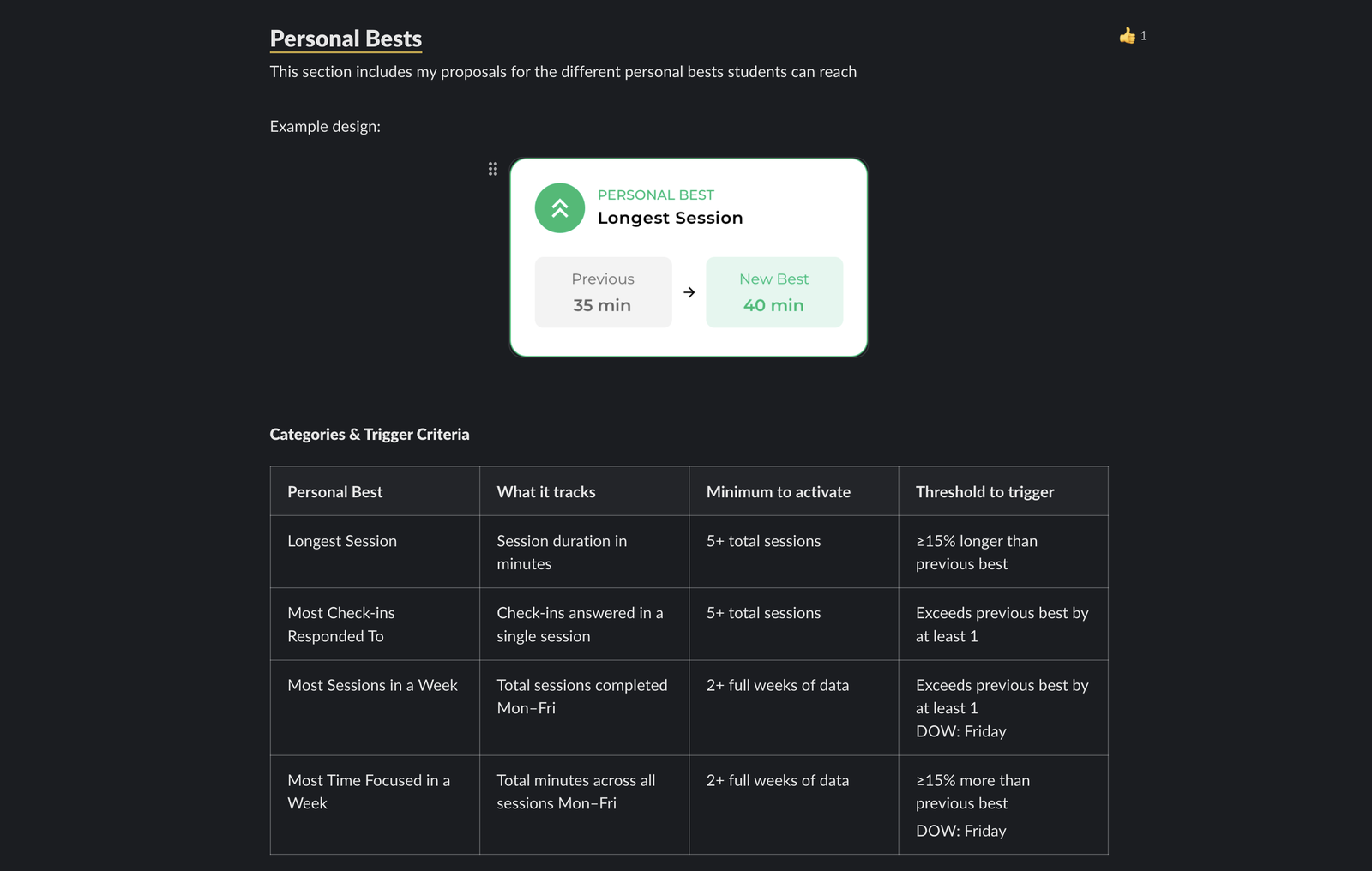Screen dimensions: 1372x871
Task: Click the Categories & Trigger Criteria heading
Action: coord(370,434)
